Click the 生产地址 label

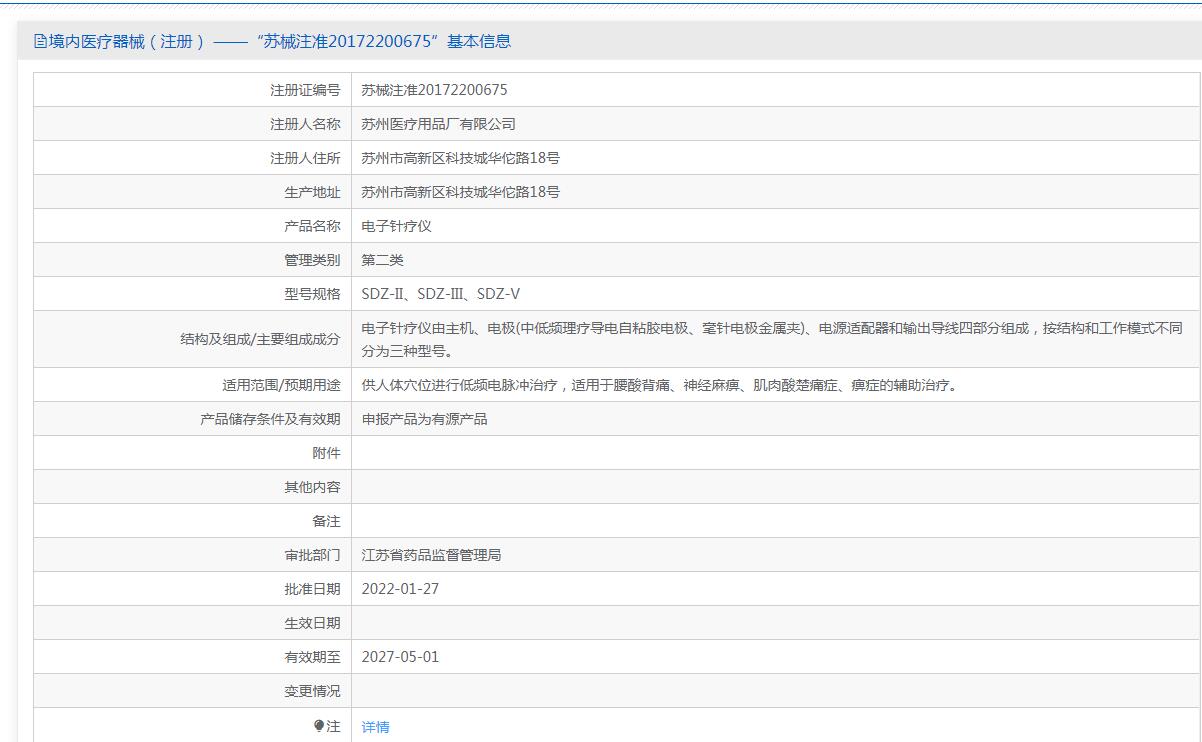312,192
